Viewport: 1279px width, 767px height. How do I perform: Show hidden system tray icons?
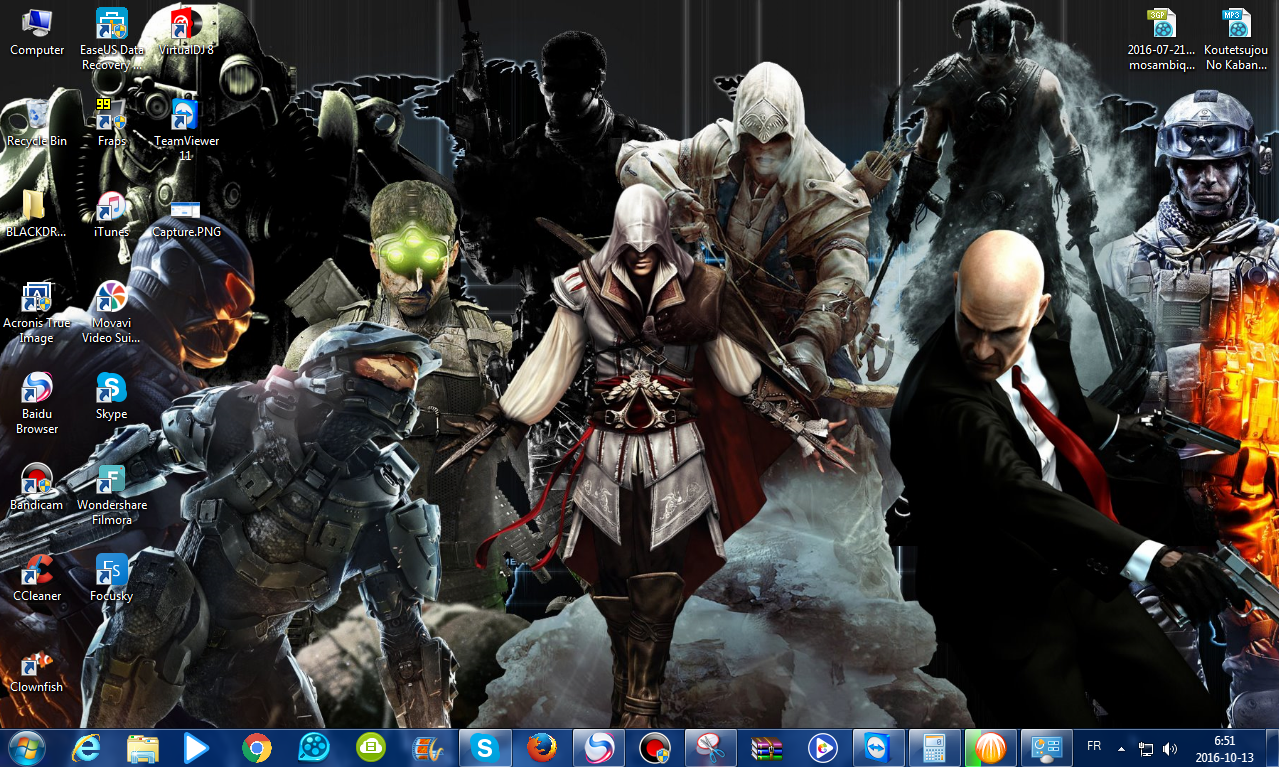coord(1121,748)
